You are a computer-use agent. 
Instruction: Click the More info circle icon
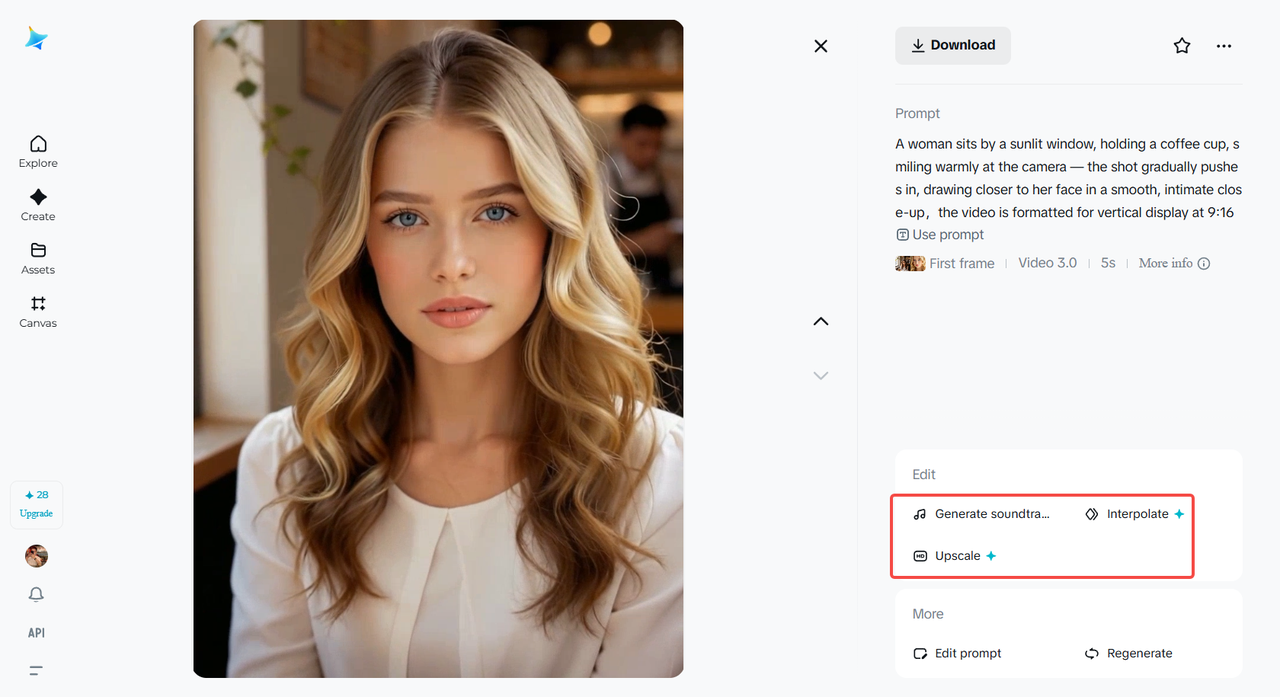[x=1203, y=263]
